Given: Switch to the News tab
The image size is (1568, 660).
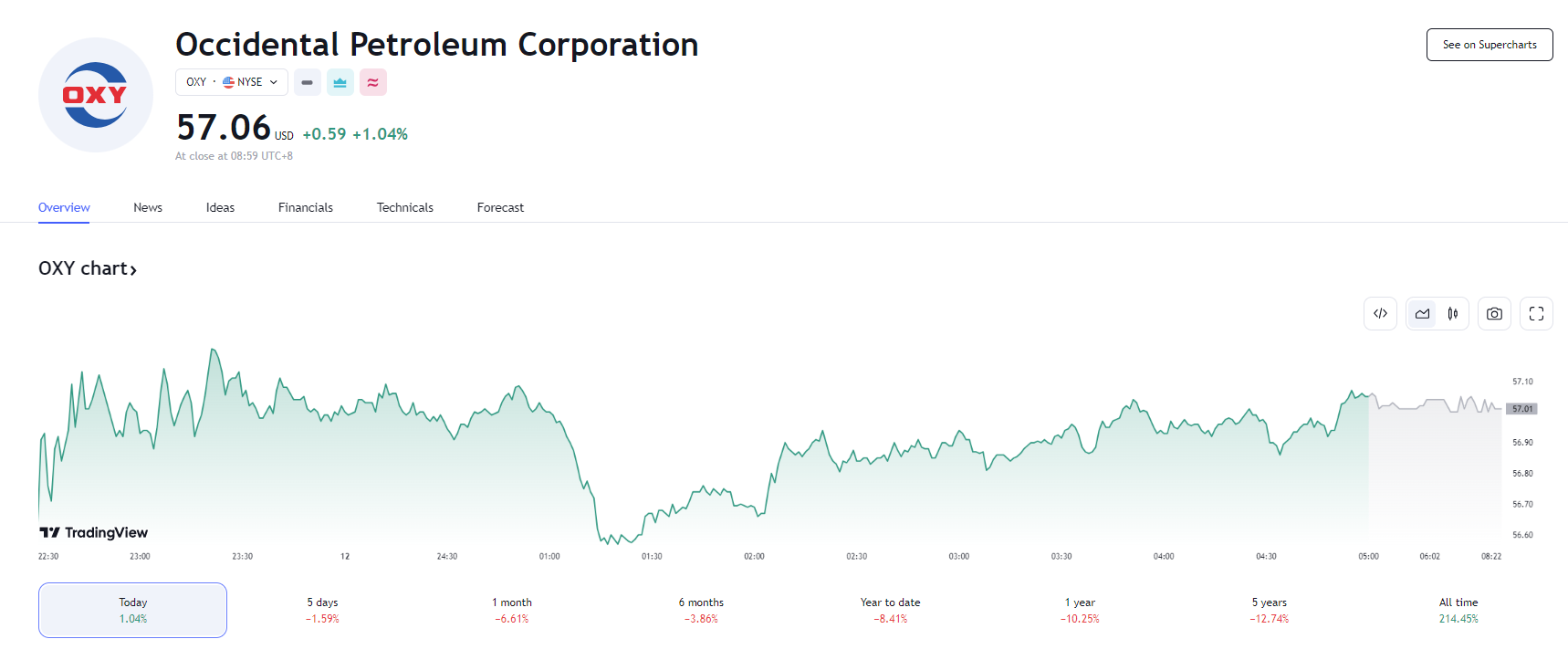Looking at the screenshot, I should pyautogui.click(x=148, y=207).
